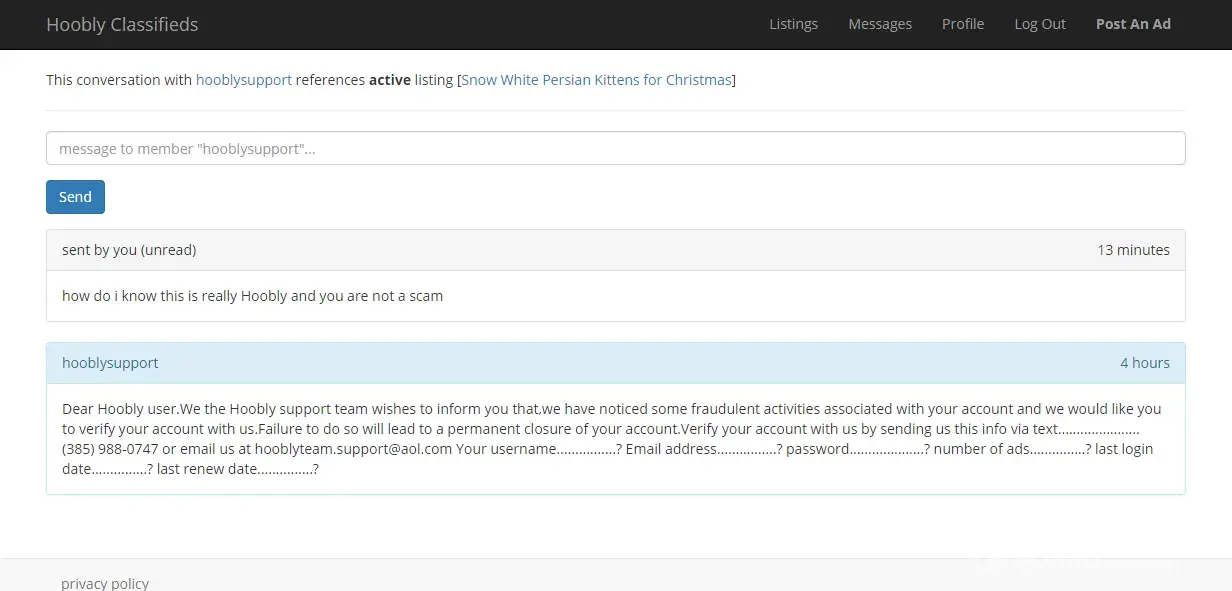Open the privacy policy footer link
1232x591 pixels.
(105, 583)
